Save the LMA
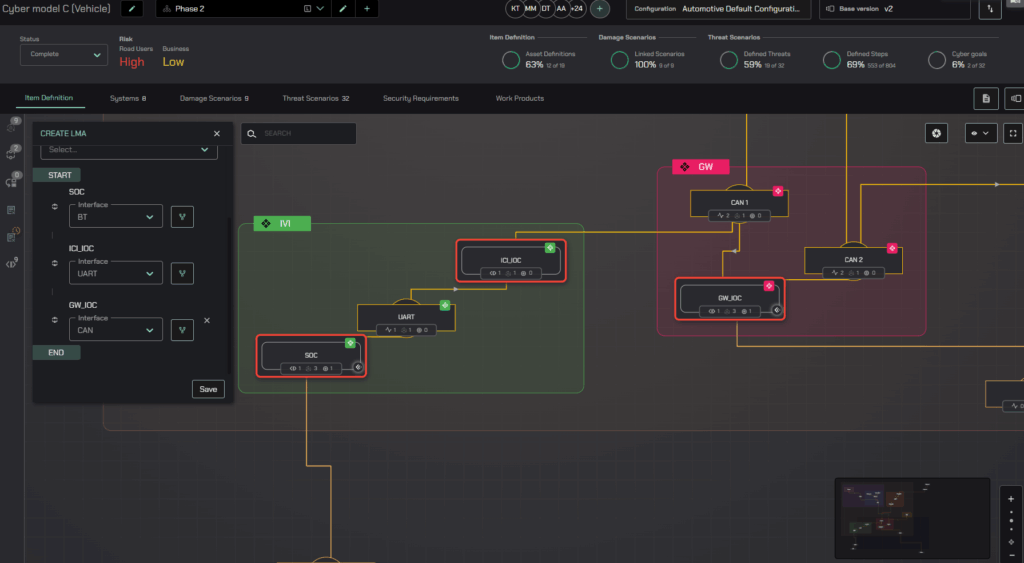Image resolution: width=1024 pixels, height=563 pixels. [208, 389]
